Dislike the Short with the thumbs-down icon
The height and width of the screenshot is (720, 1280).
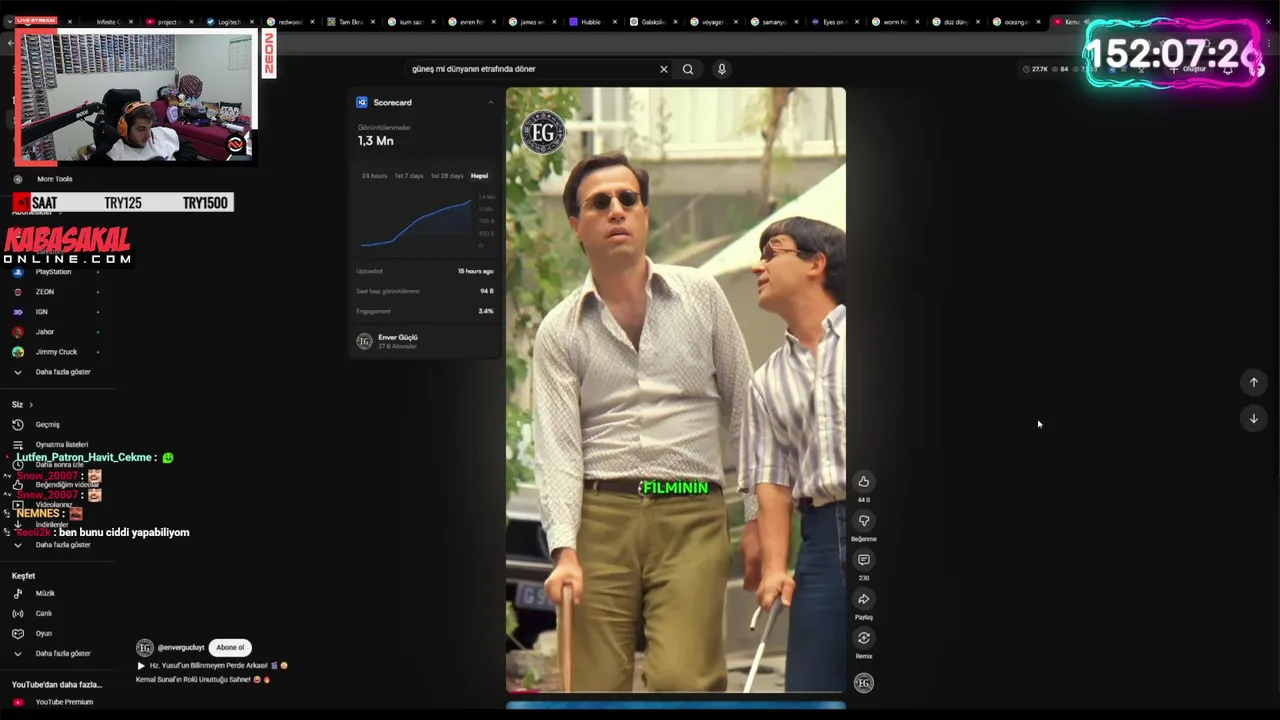click(864, 520)
